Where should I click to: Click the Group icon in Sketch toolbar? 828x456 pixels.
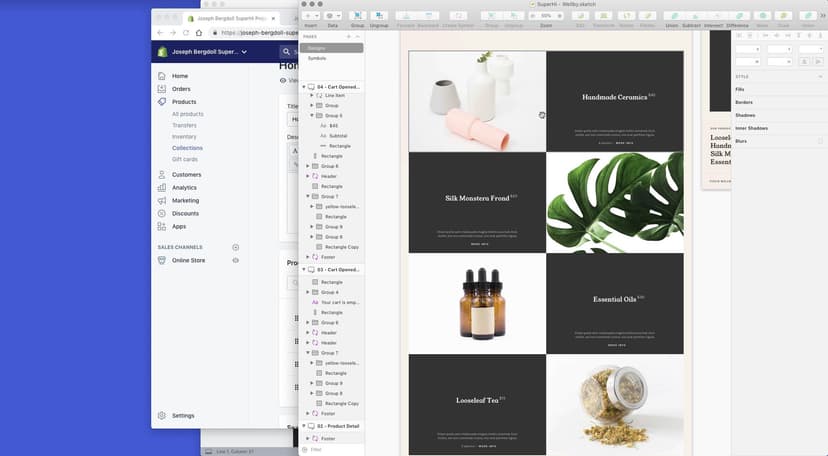[x=357, y=16]
